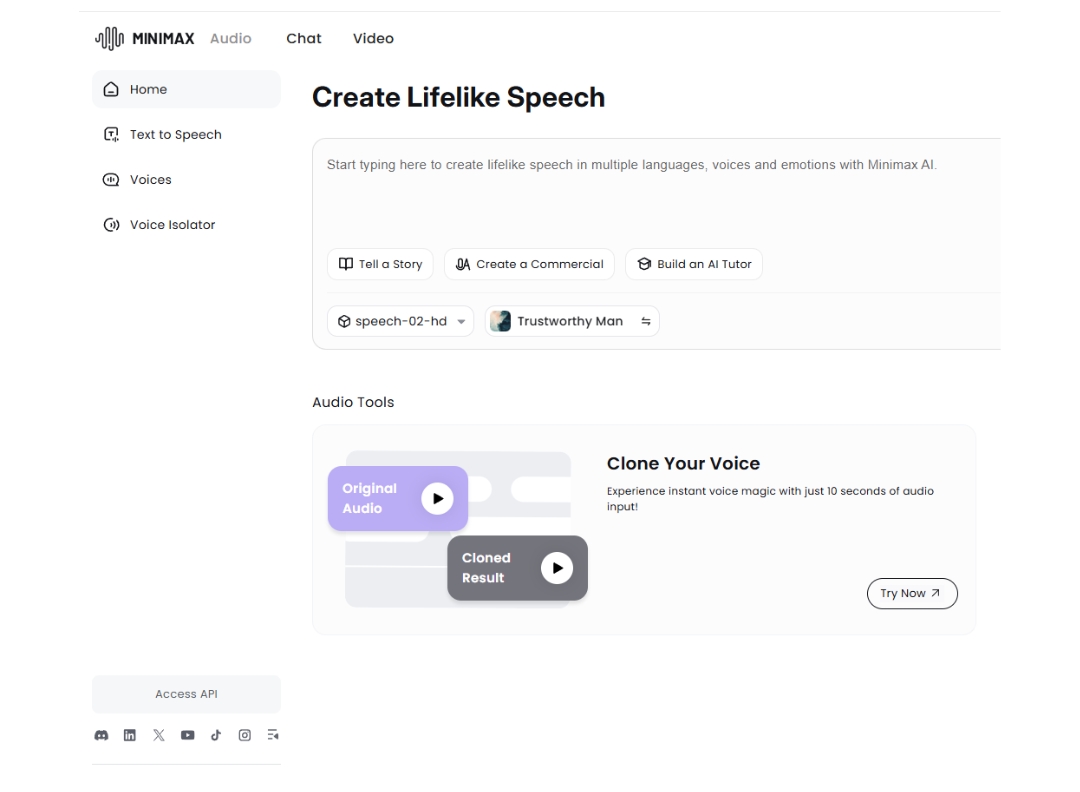Screen dimensions: 1080x792
Task: Click the Try Now button
Action: pos(911,593)
